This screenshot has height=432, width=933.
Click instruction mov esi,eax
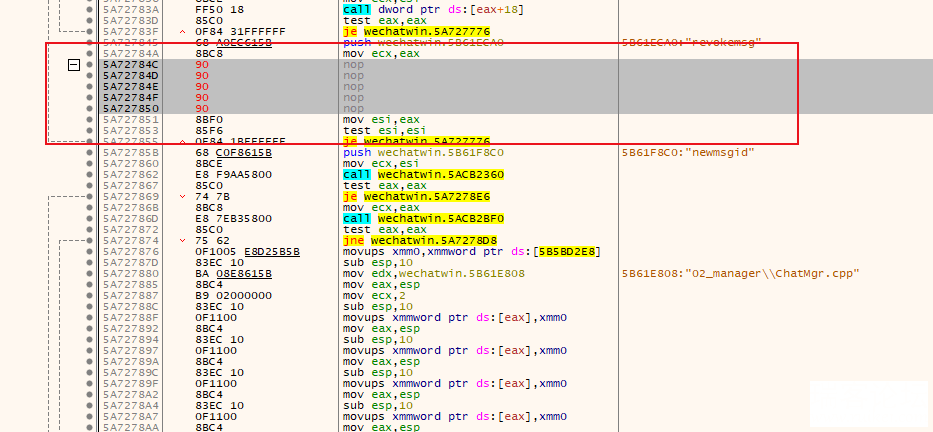pyautogui.click(x=381, y=120)
